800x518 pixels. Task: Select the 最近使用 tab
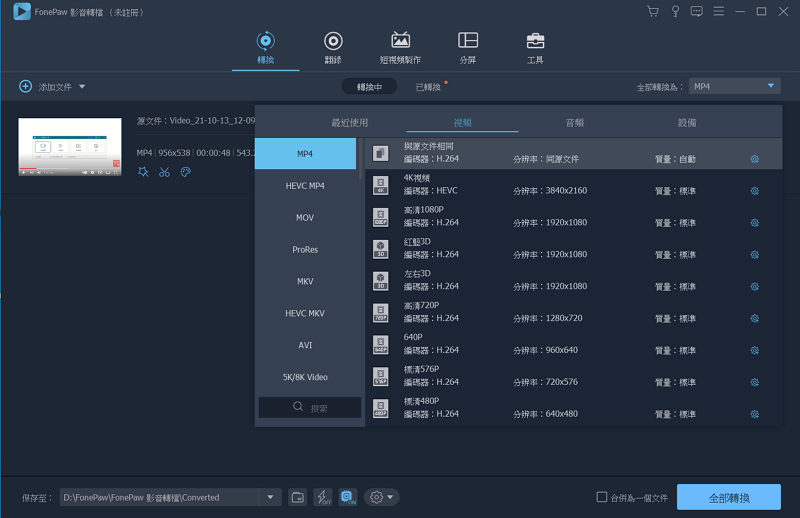[350, 122]
